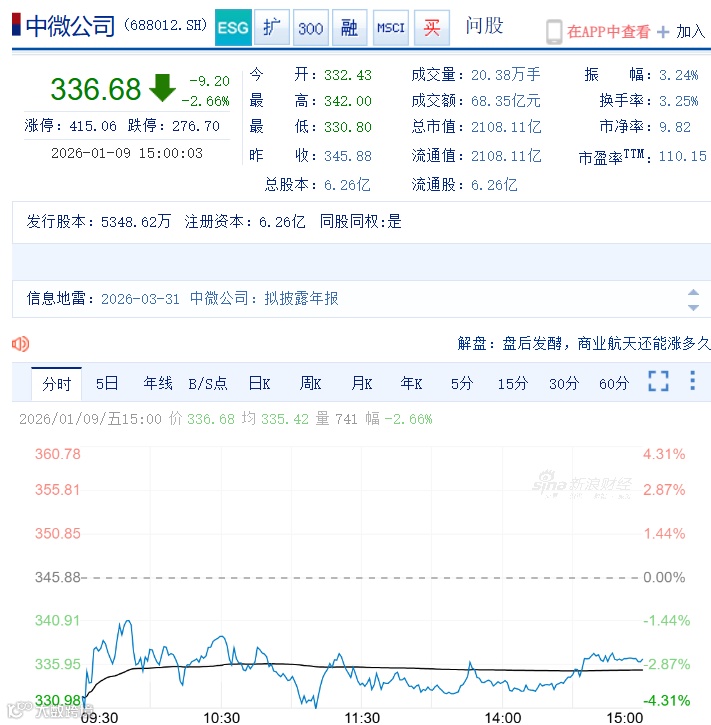Click the 市净率 value 9.82
This screenshot has height=725, width=711.
[675, 127]
